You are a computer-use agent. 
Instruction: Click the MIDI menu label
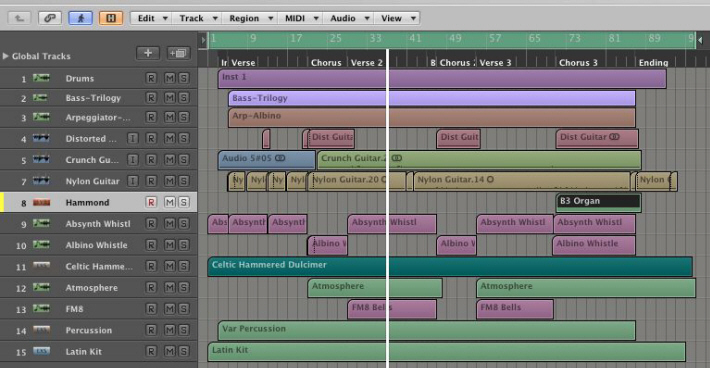pyautogui.click(x=295, y=19)
